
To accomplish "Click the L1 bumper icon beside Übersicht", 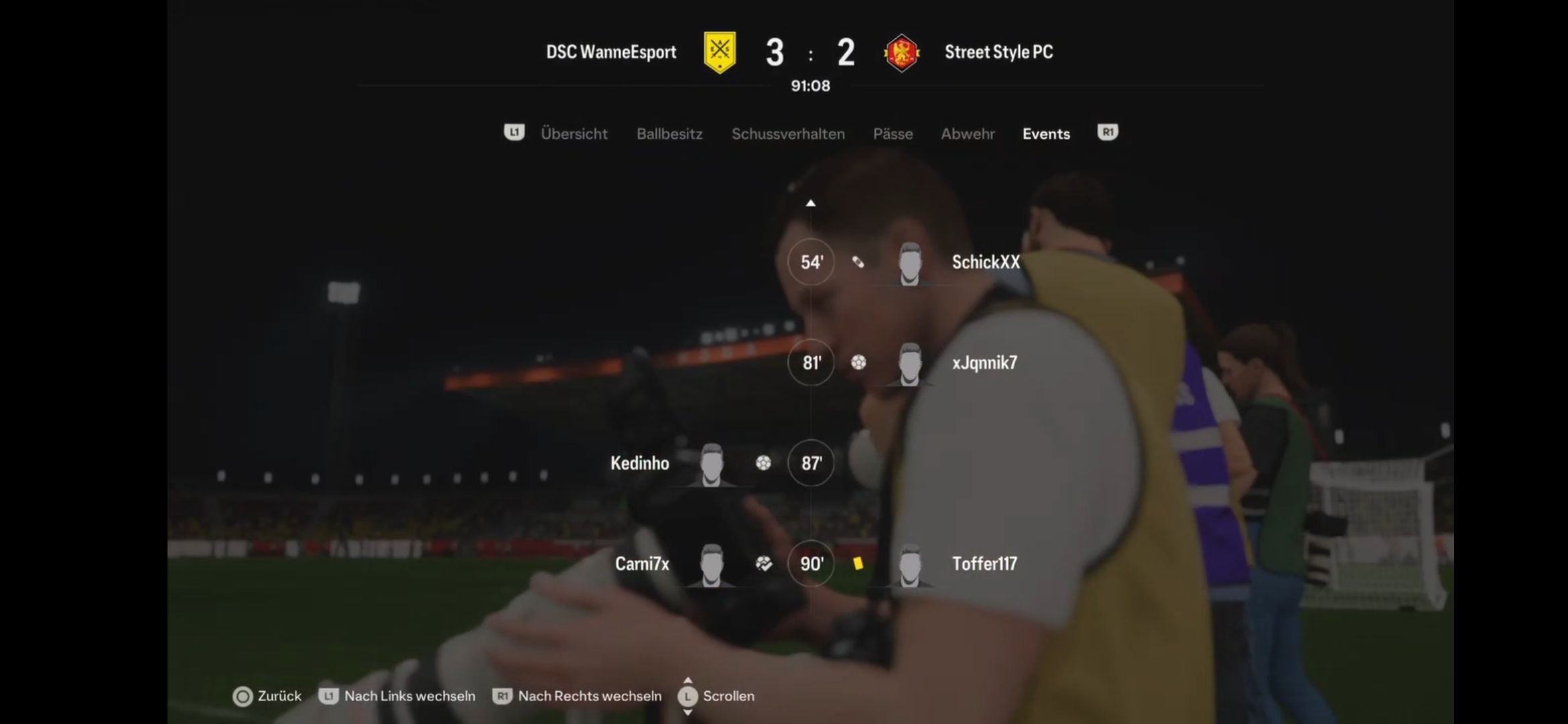I will 514,132.
